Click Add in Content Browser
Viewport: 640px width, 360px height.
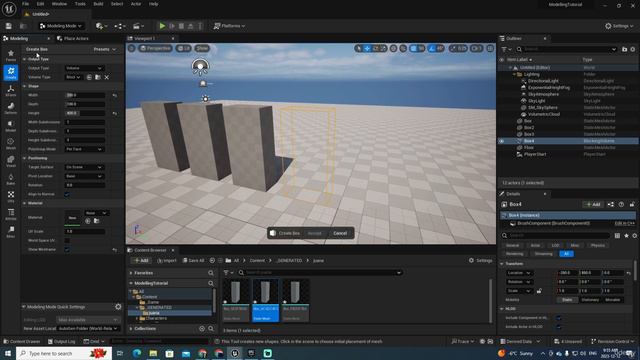142,260
